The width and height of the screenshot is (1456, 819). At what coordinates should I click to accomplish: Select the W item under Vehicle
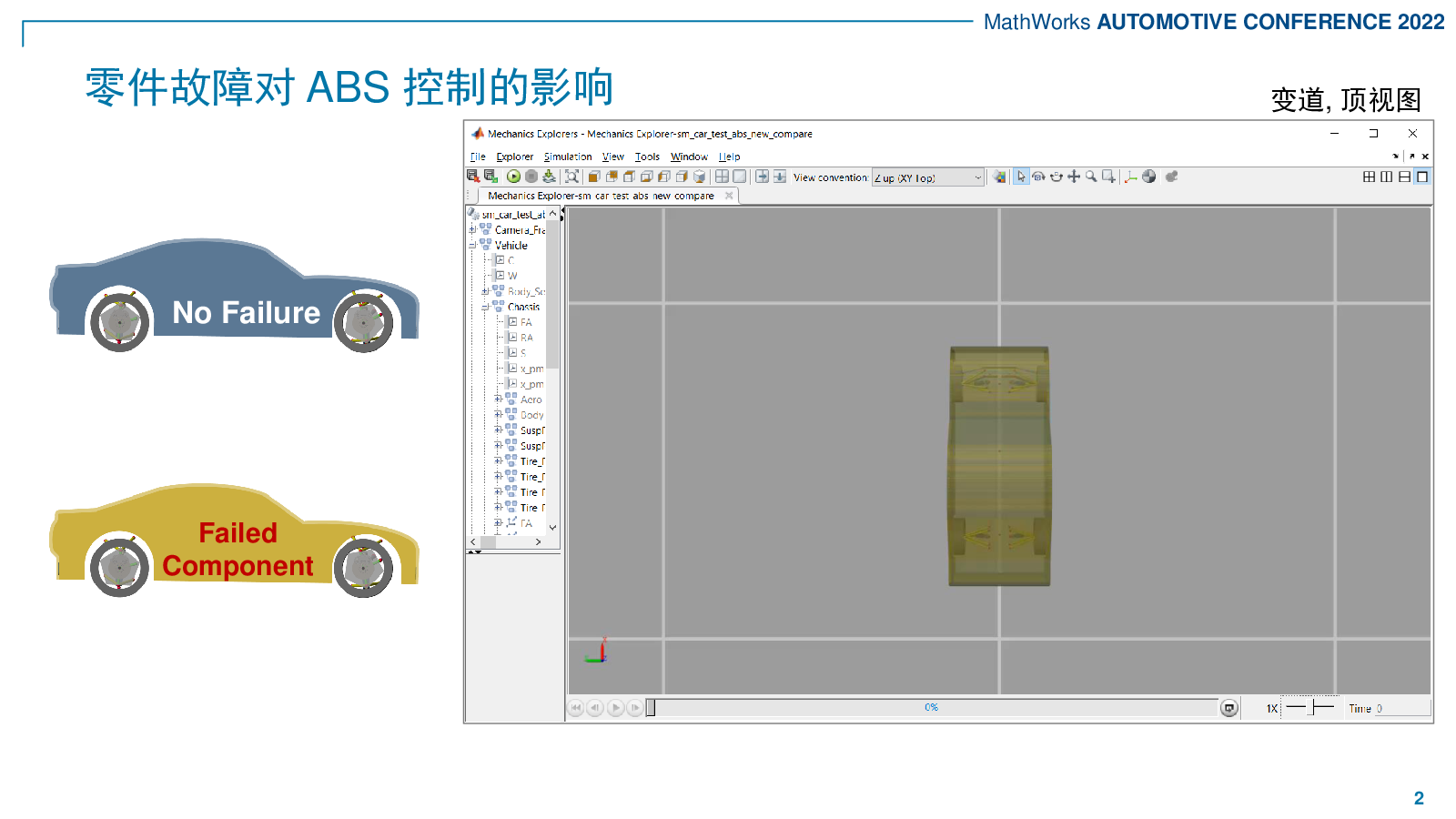click(512, 276)
